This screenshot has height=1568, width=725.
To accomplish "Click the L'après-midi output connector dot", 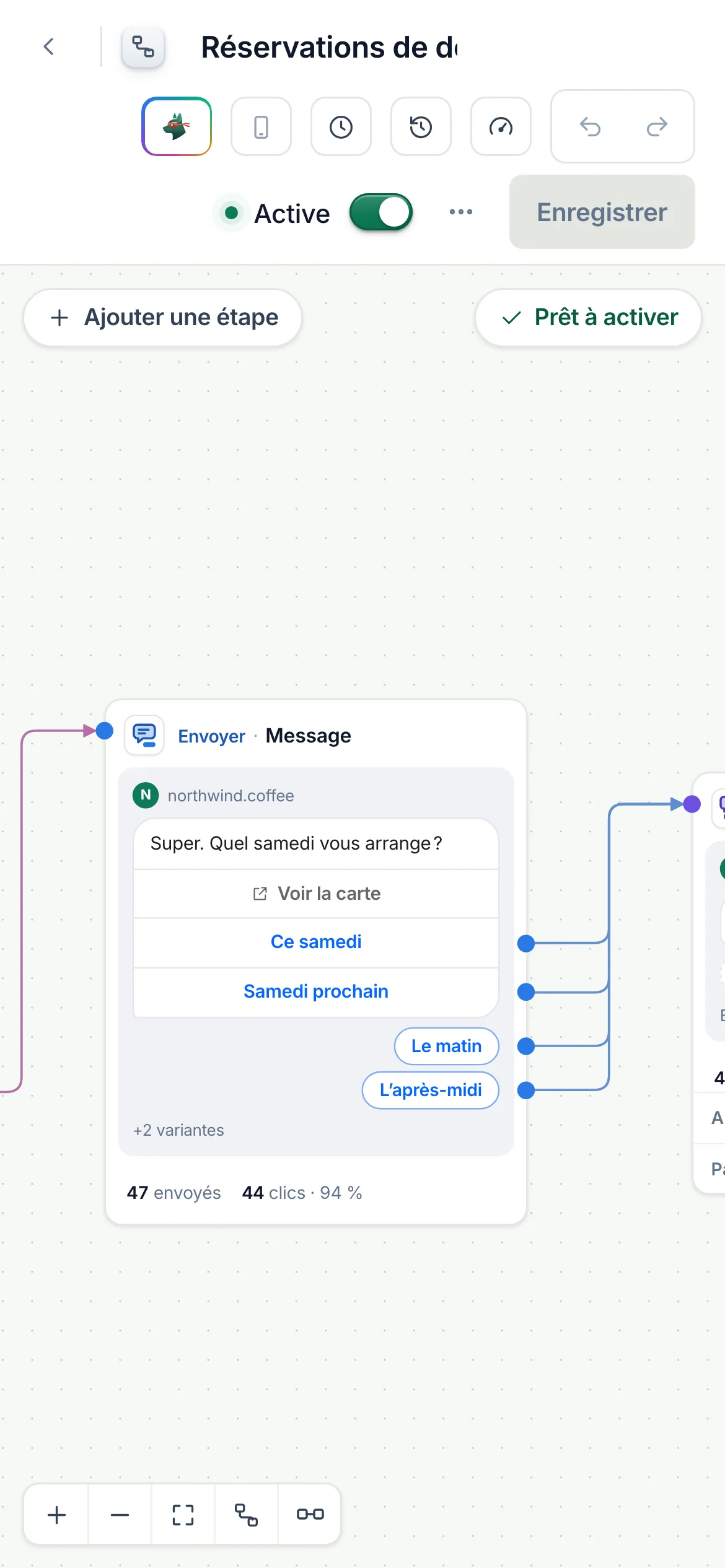I will coord(526,1090).
